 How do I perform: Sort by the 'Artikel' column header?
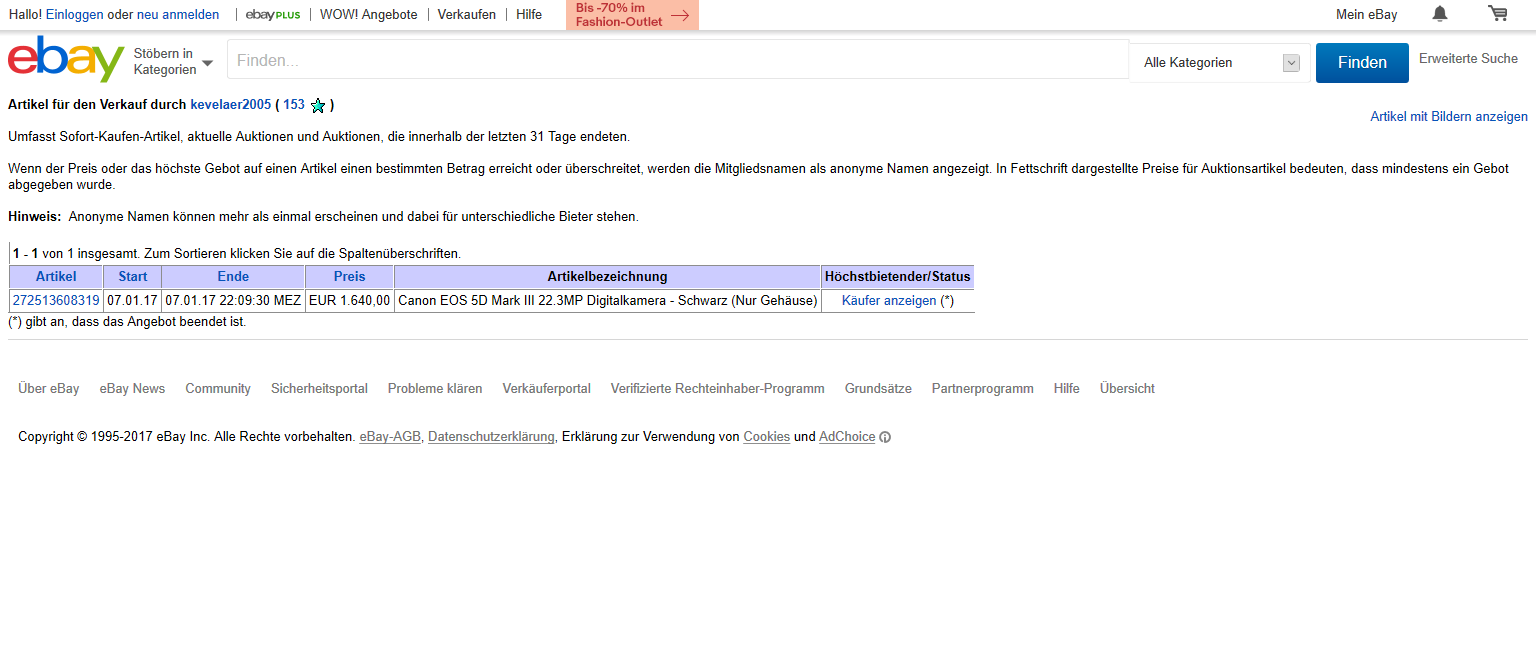(56, 277)
